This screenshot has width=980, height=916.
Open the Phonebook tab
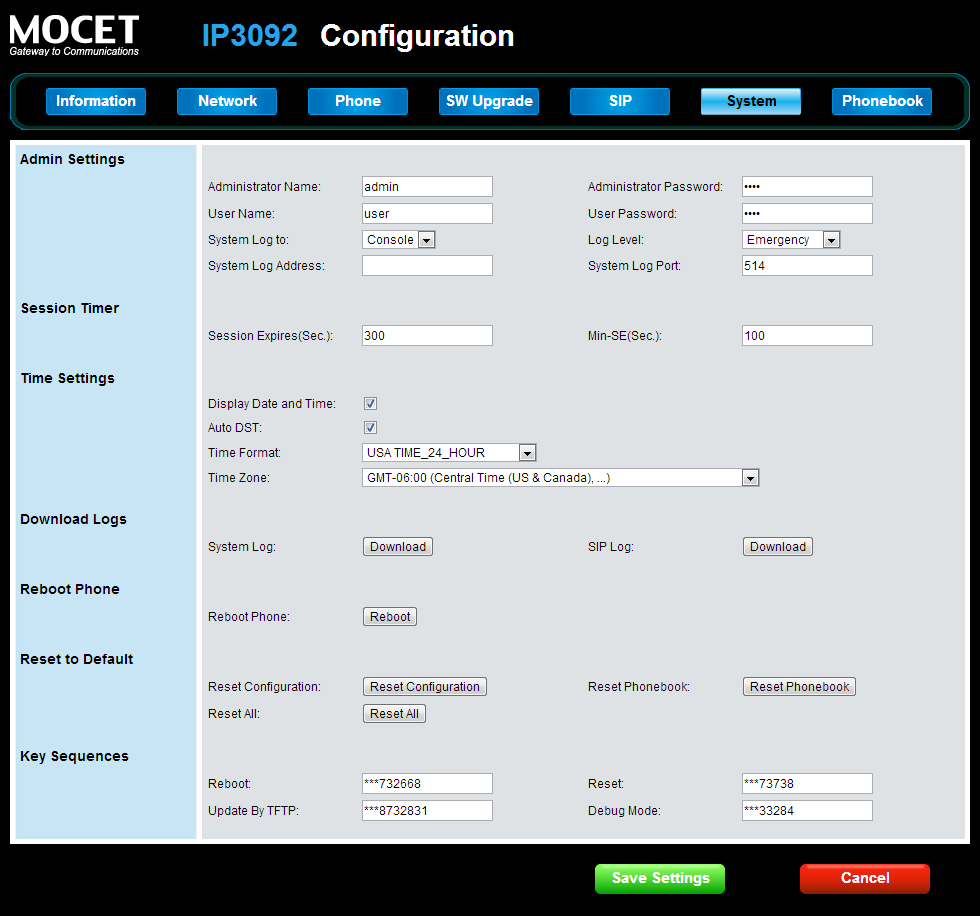pyautogui.click(x=882, y=101)
